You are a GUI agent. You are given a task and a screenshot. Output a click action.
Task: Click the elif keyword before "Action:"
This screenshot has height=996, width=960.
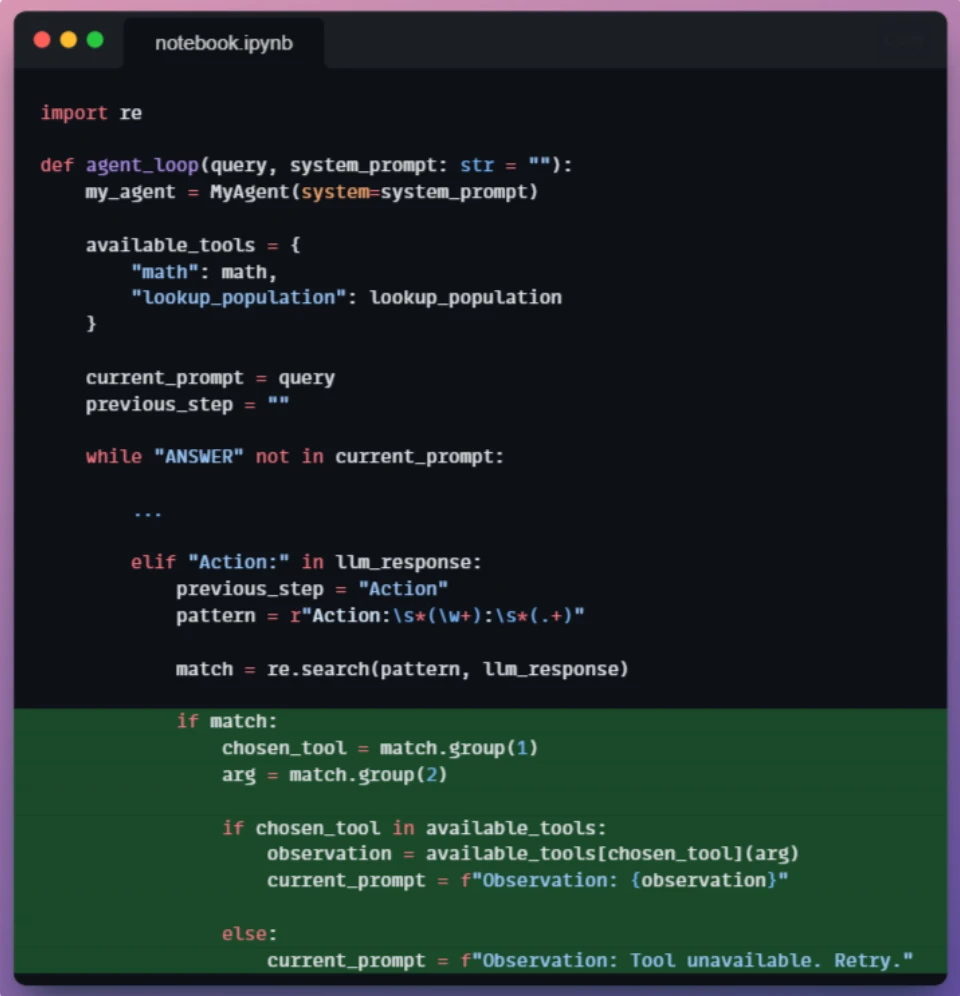tap(153, 562)
